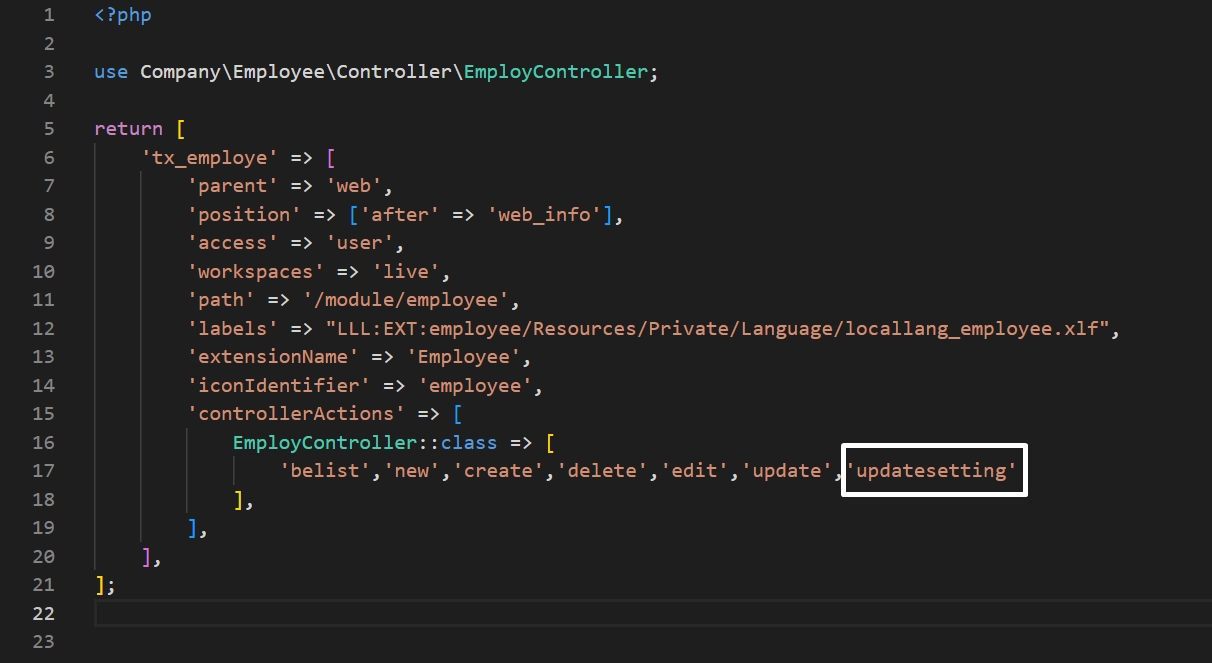Select the 'tx_employe' array key
The width and height of the screenshot is (1212, 663).
204,158
